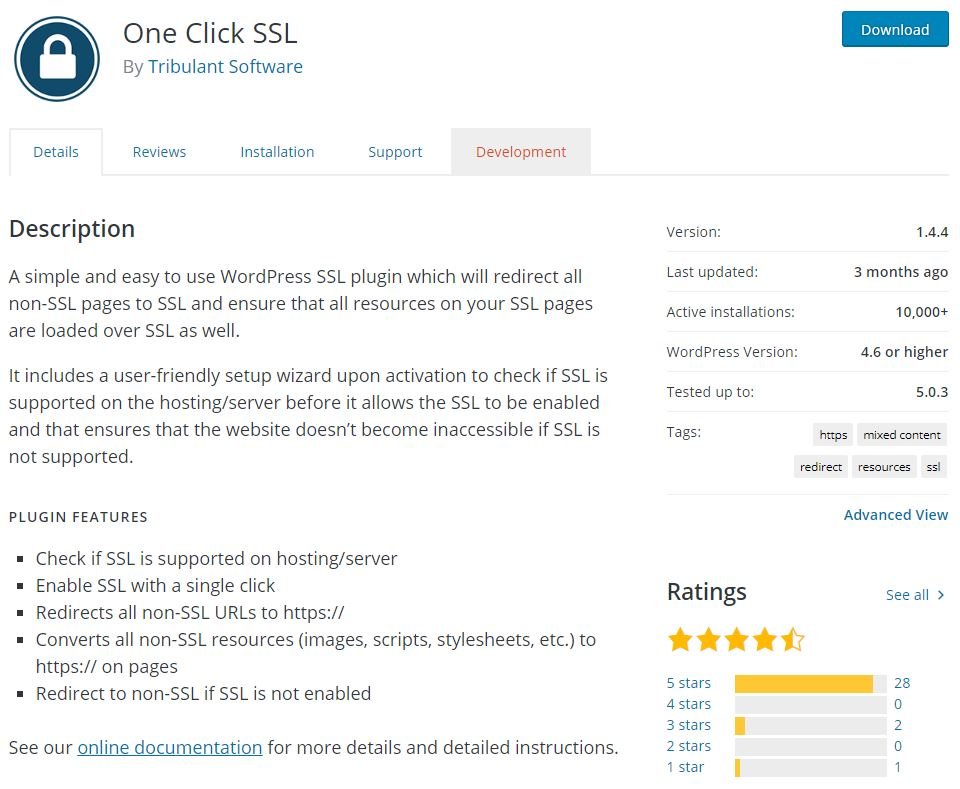Open the Installation tab
The height and width of the screenshot is (789, 960).
(277, 152)
